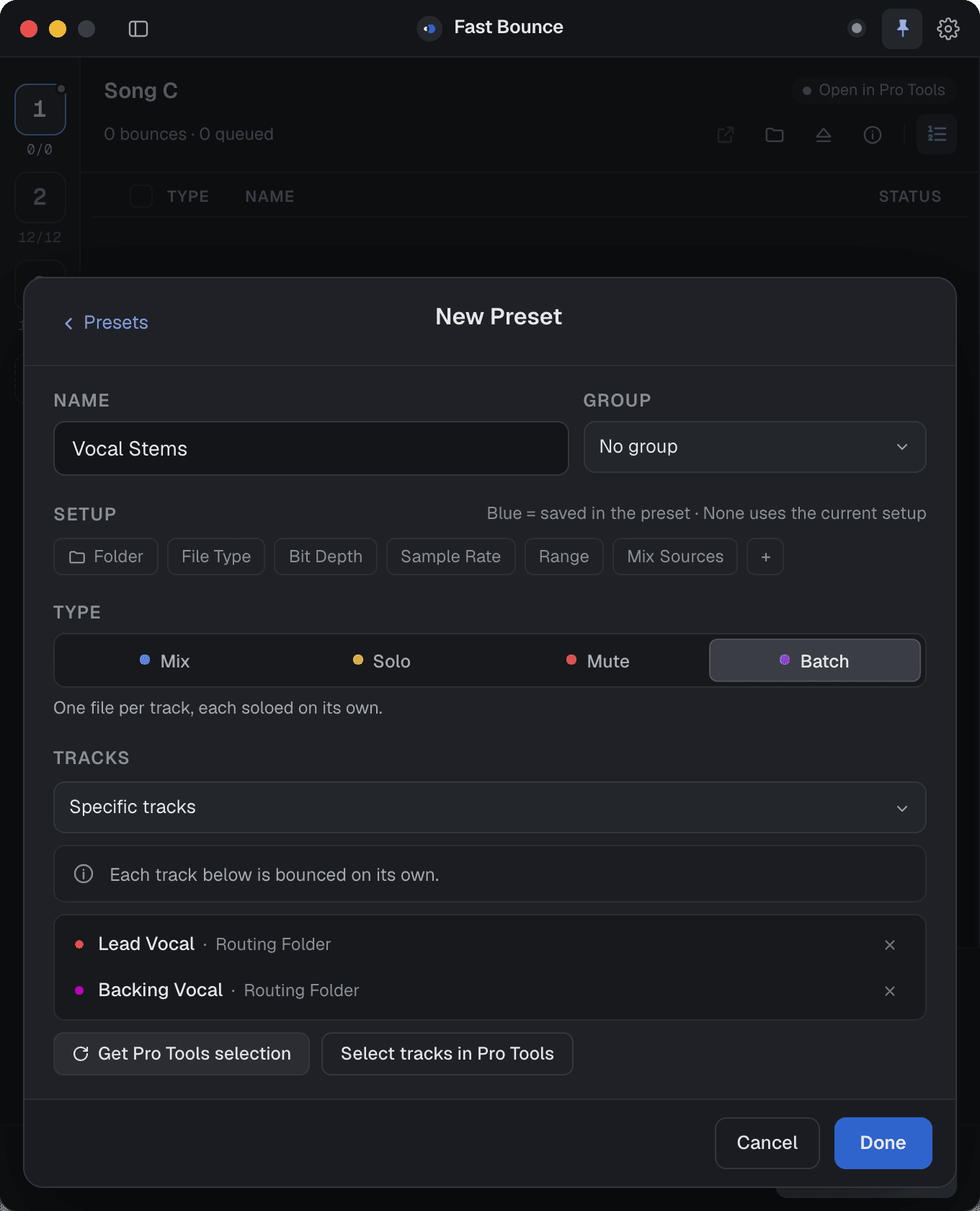Toggle the Mix Sources setup chip

pyautogui.click(x=675, y=556)
